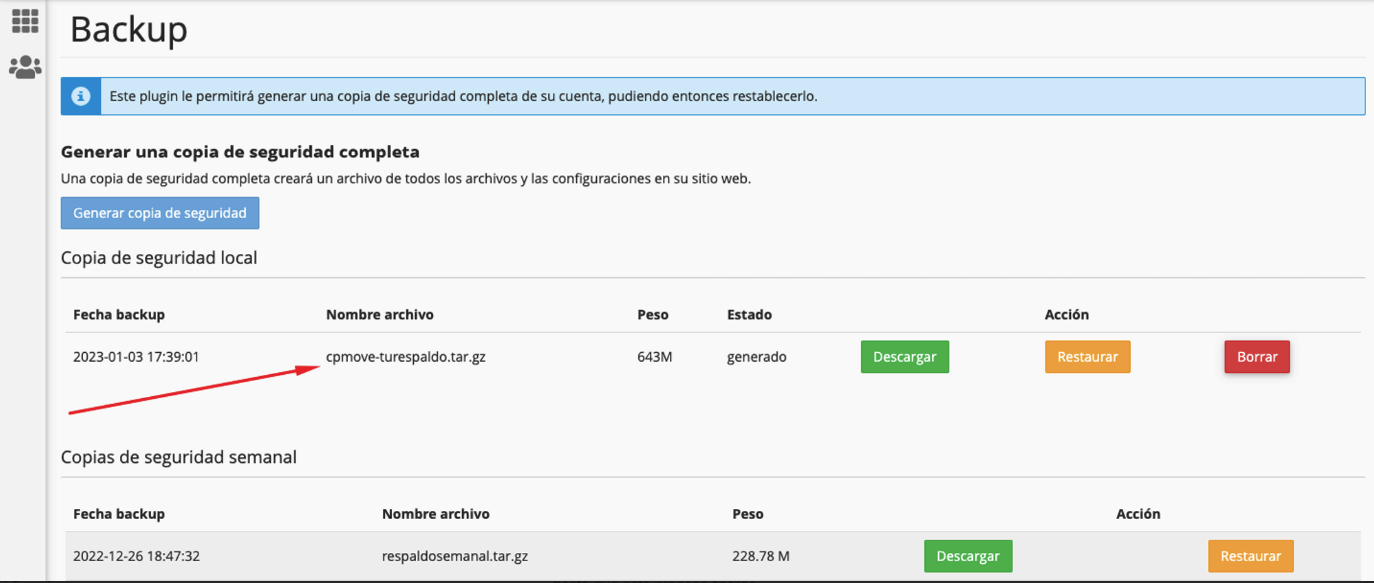Select the file name respaldosemanal.tar.gz
This screenshot has width=1374, height=583.
pos(457,556)
